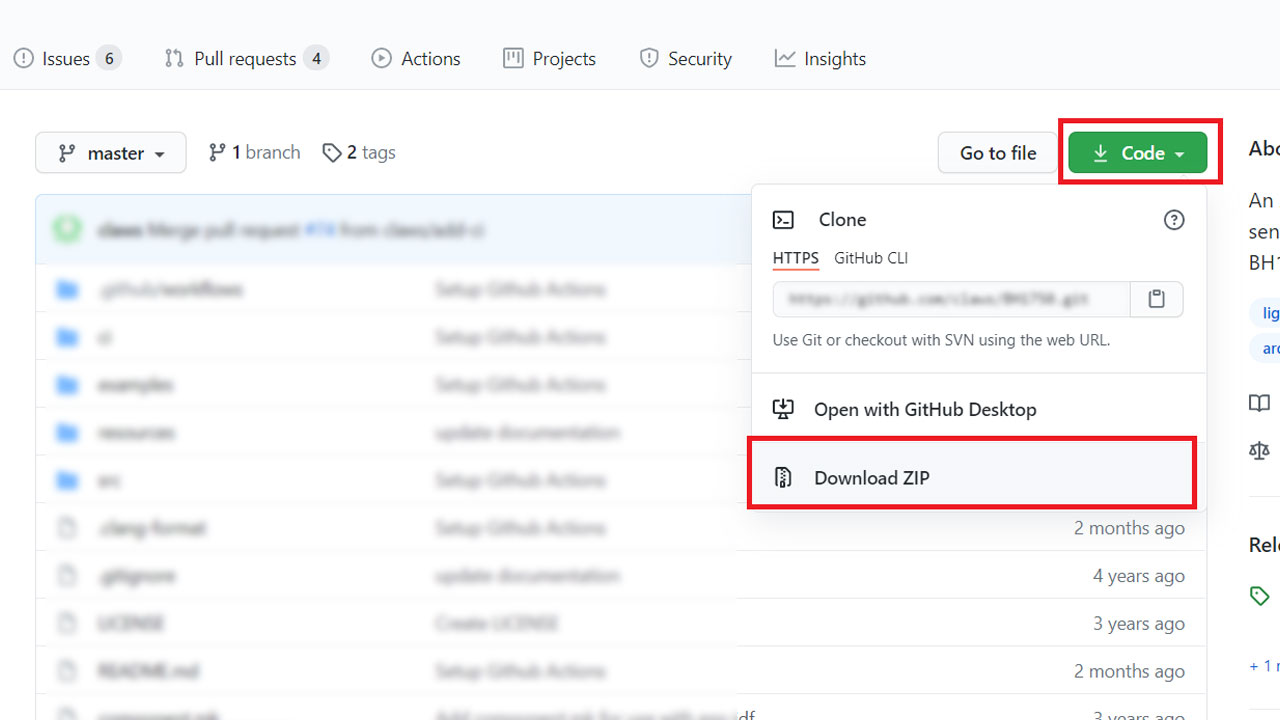Screen dimensions: 1280x720
Task: Click the GitHub Desktop download icon
Action: pyautogui.click(x=784, y=409)
